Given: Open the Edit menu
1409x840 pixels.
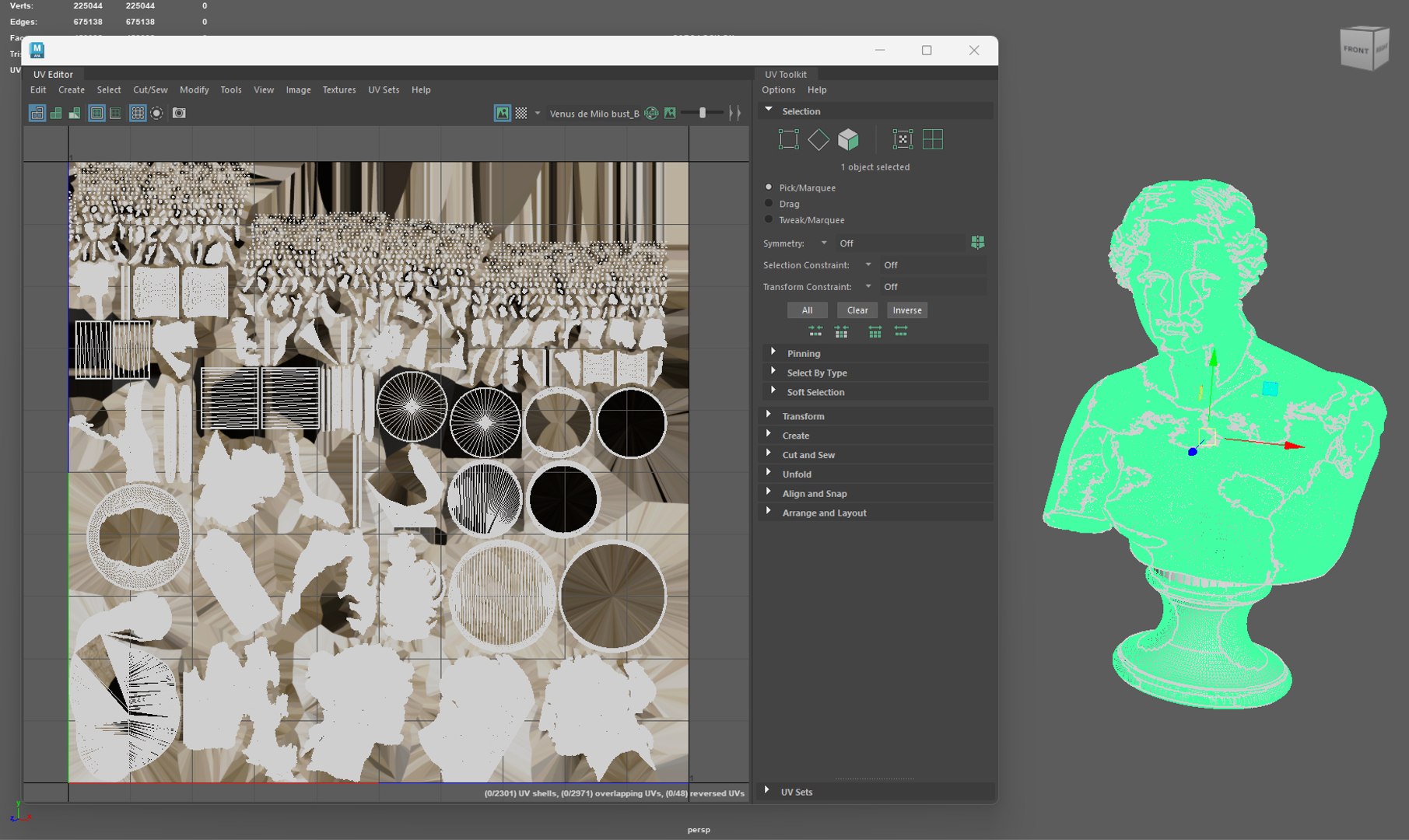Looking at the screenshot, I should [38, 90].
